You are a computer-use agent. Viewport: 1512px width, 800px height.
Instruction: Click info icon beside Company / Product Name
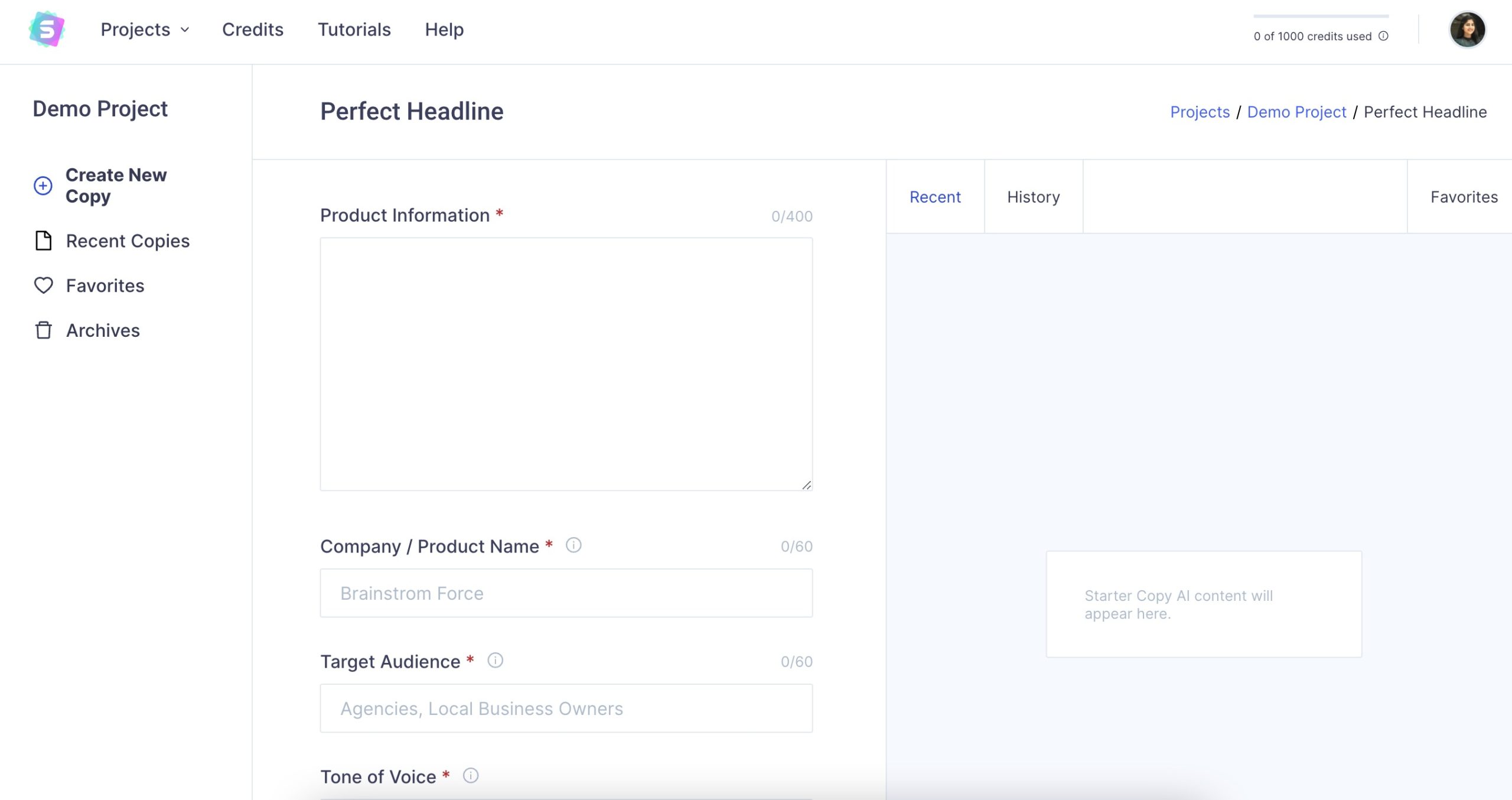tap(573, 545)
